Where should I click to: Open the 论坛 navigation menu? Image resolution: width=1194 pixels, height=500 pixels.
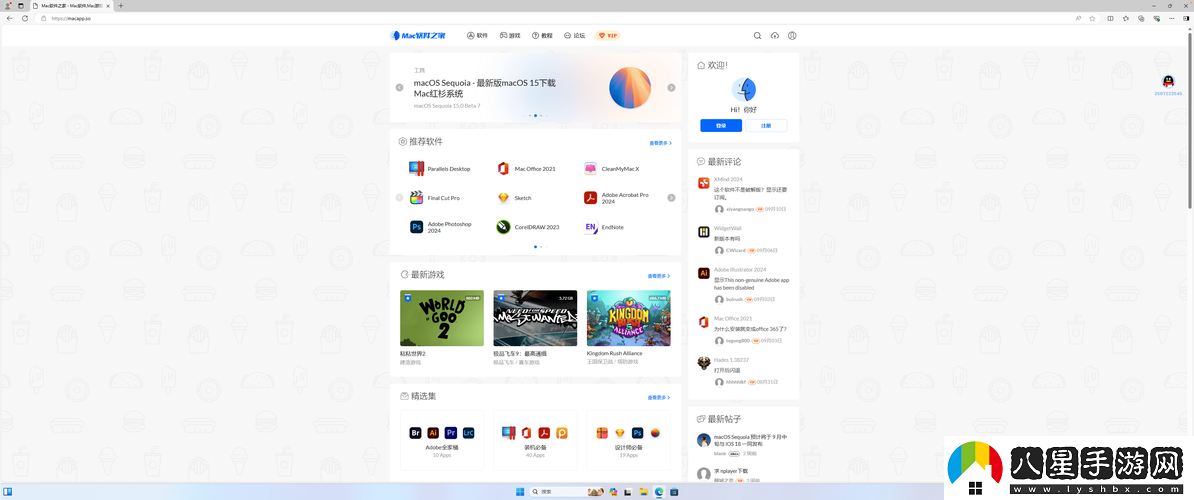(x=575, y=36)
